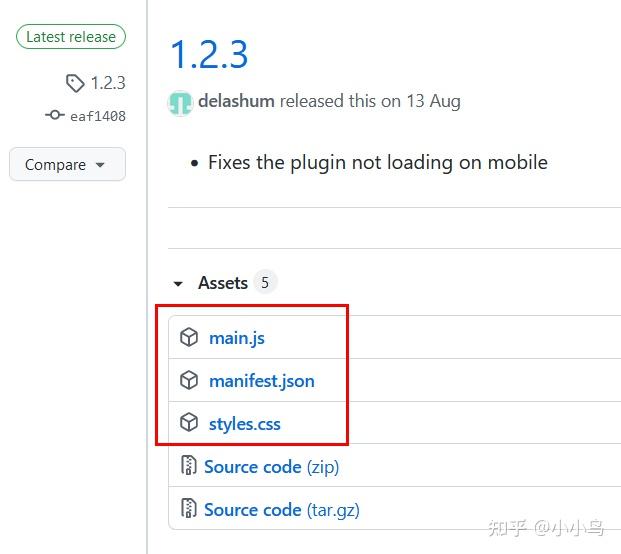Screen dimensions: 621x554
Task: Click delashum's avatar image
Action: point(180,102)
